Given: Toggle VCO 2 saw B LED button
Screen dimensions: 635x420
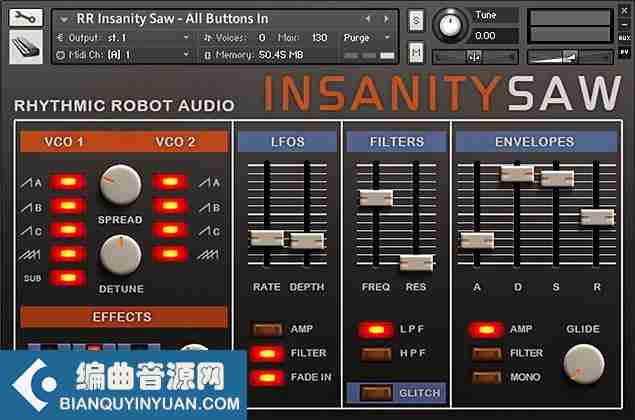Looking at the screenshot, I should [170, 206].
